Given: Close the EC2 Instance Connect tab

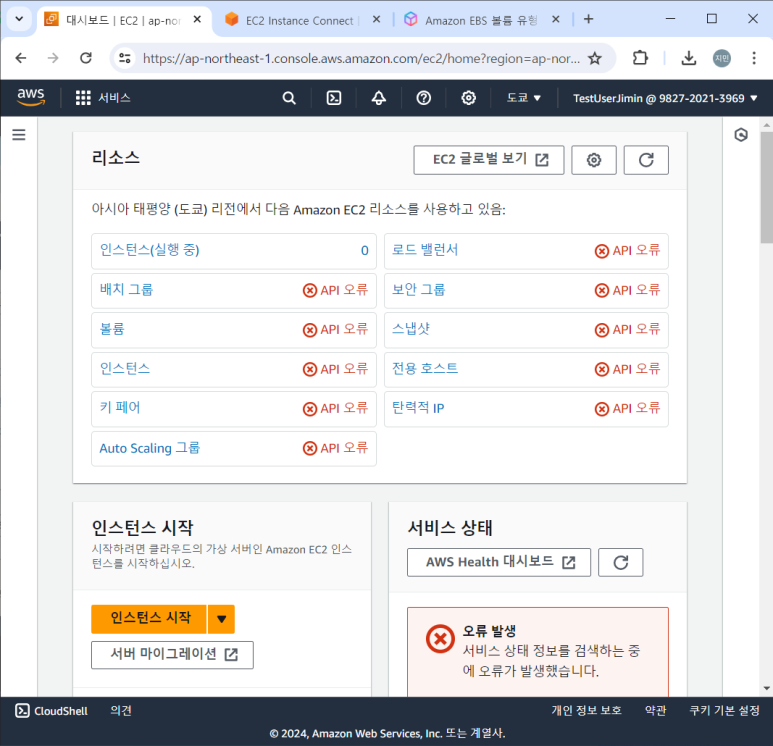Looking at the screenshot, I should pyautogui.click(x=376, y=19).
